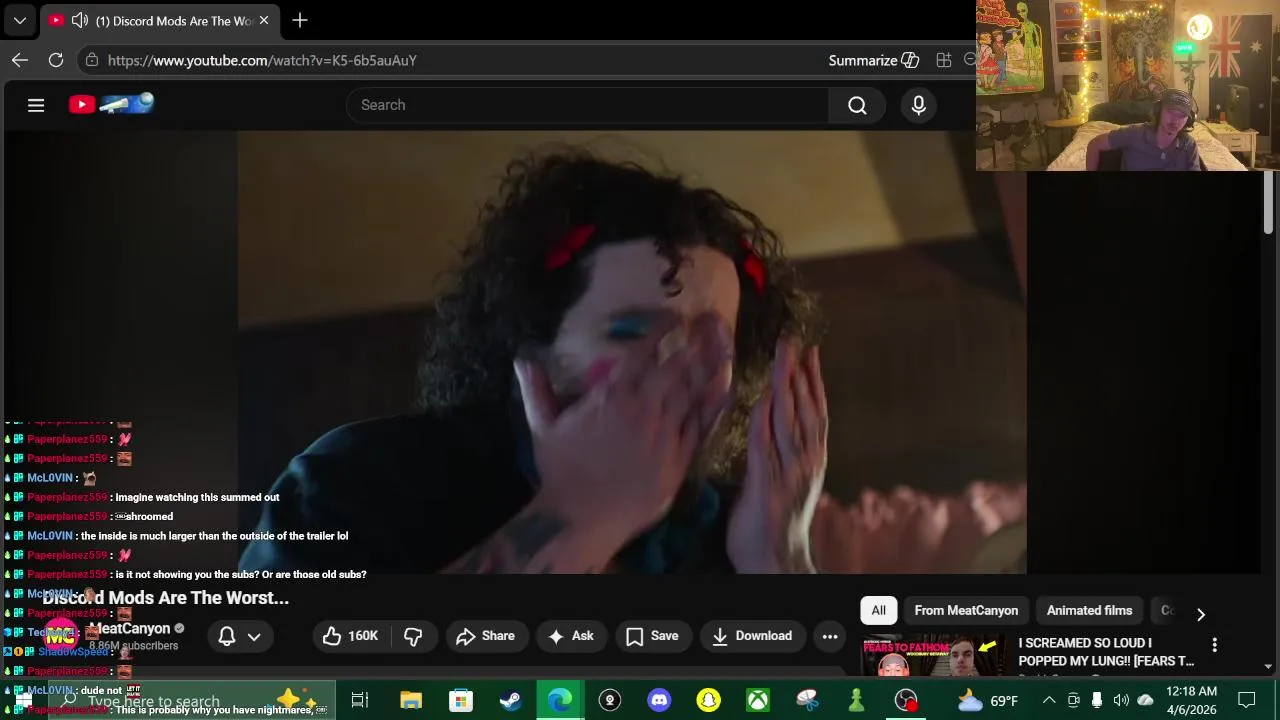The width and height of the screenshot is (1280, 720).
Task: Click the Ask button
Action: (x=571, y=636)
